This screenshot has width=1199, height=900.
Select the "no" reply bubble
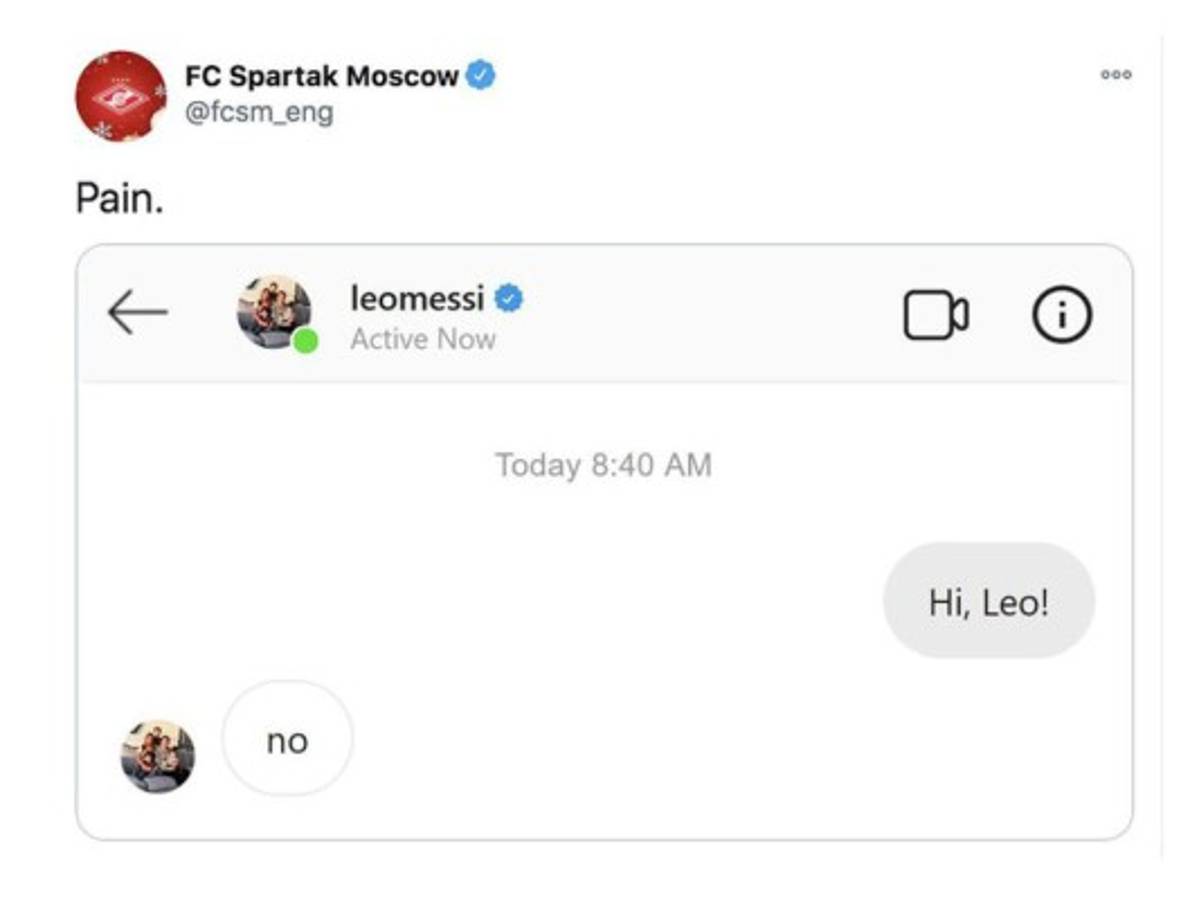point(287,741)
